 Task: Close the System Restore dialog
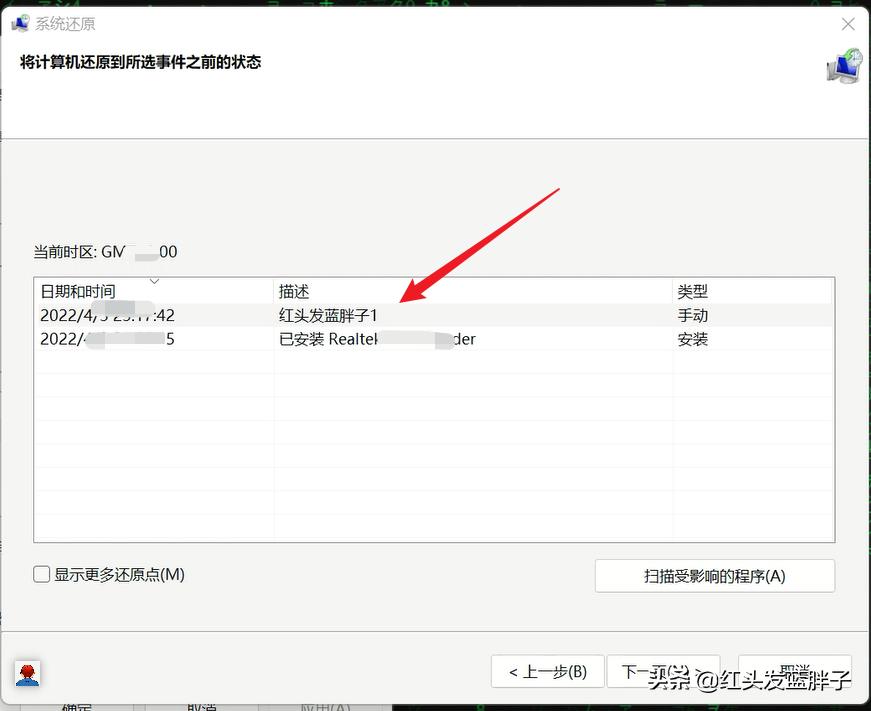pos(848,23)
